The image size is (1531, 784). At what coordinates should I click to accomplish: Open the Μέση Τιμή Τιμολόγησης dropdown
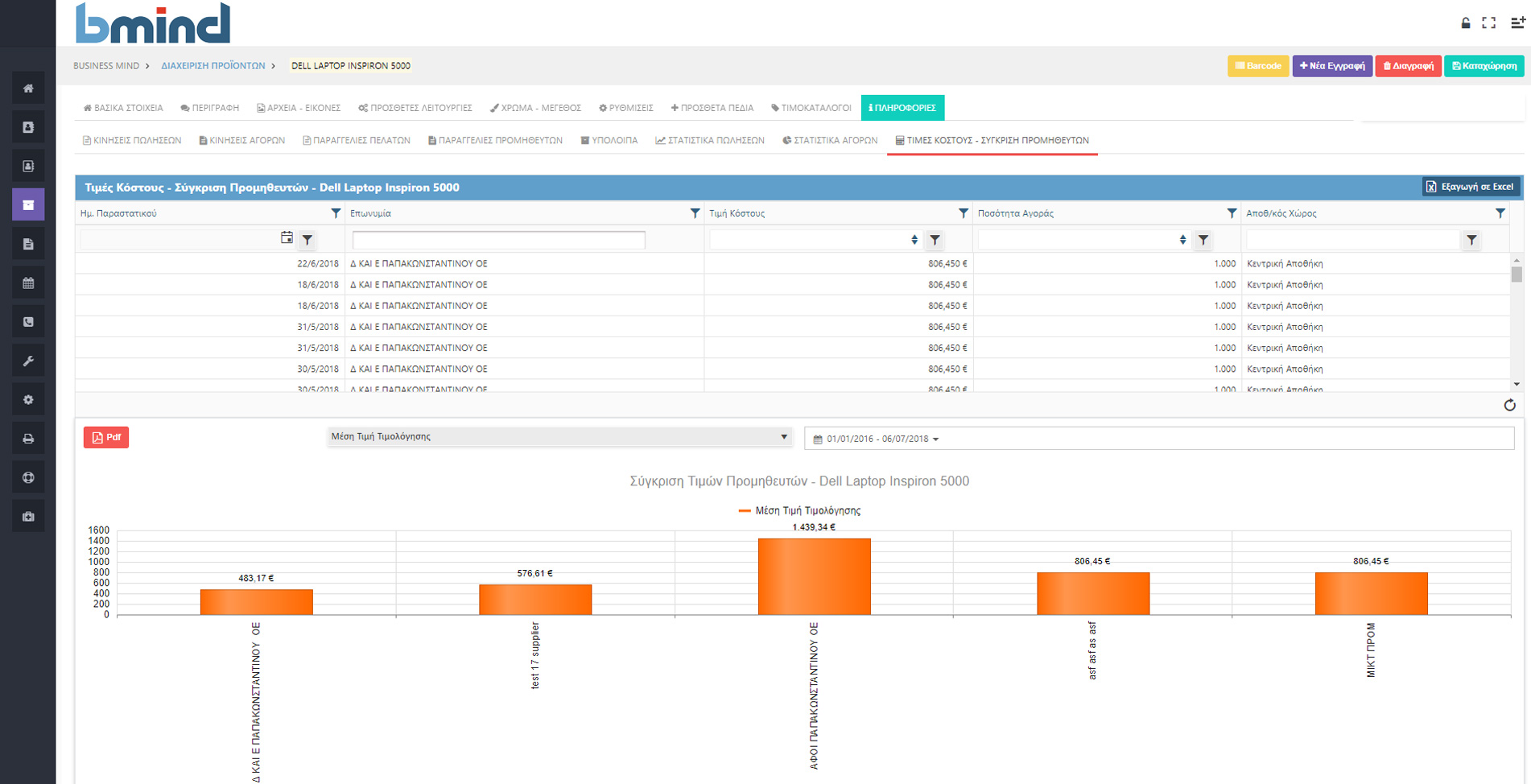[559, 436]
